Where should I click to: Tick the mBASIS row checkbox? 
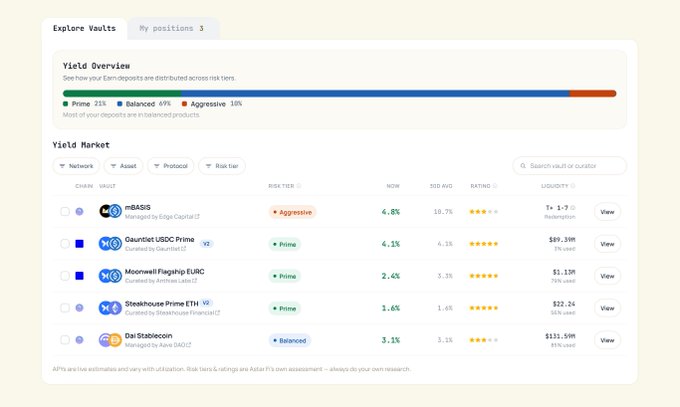tap(65, 212)
